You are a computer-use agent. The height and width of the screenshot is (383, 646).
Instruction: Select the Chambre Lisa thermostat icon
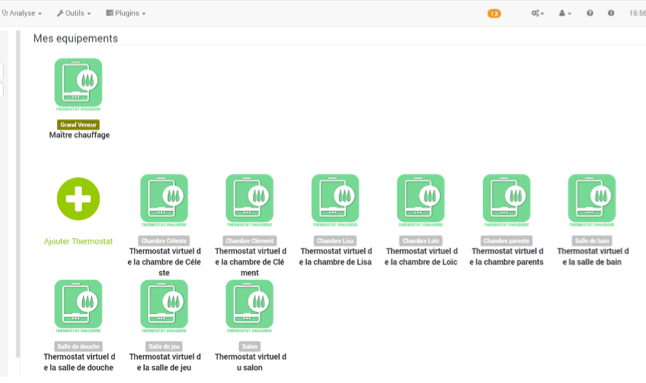335,200
